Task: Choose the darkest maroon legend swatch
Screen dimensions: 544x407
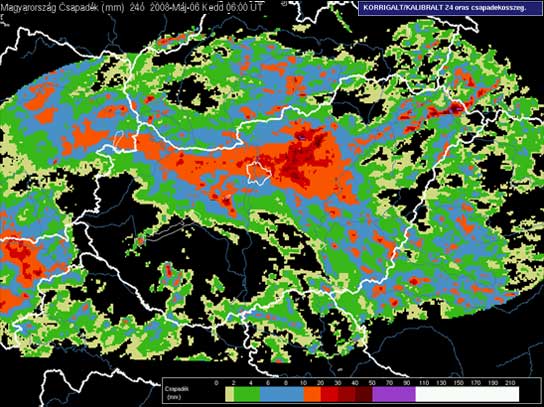Action: [364, 394]
